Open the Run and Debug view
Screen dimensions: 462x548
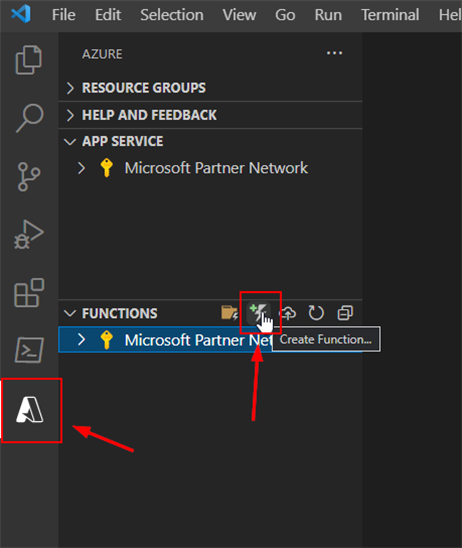29,235
